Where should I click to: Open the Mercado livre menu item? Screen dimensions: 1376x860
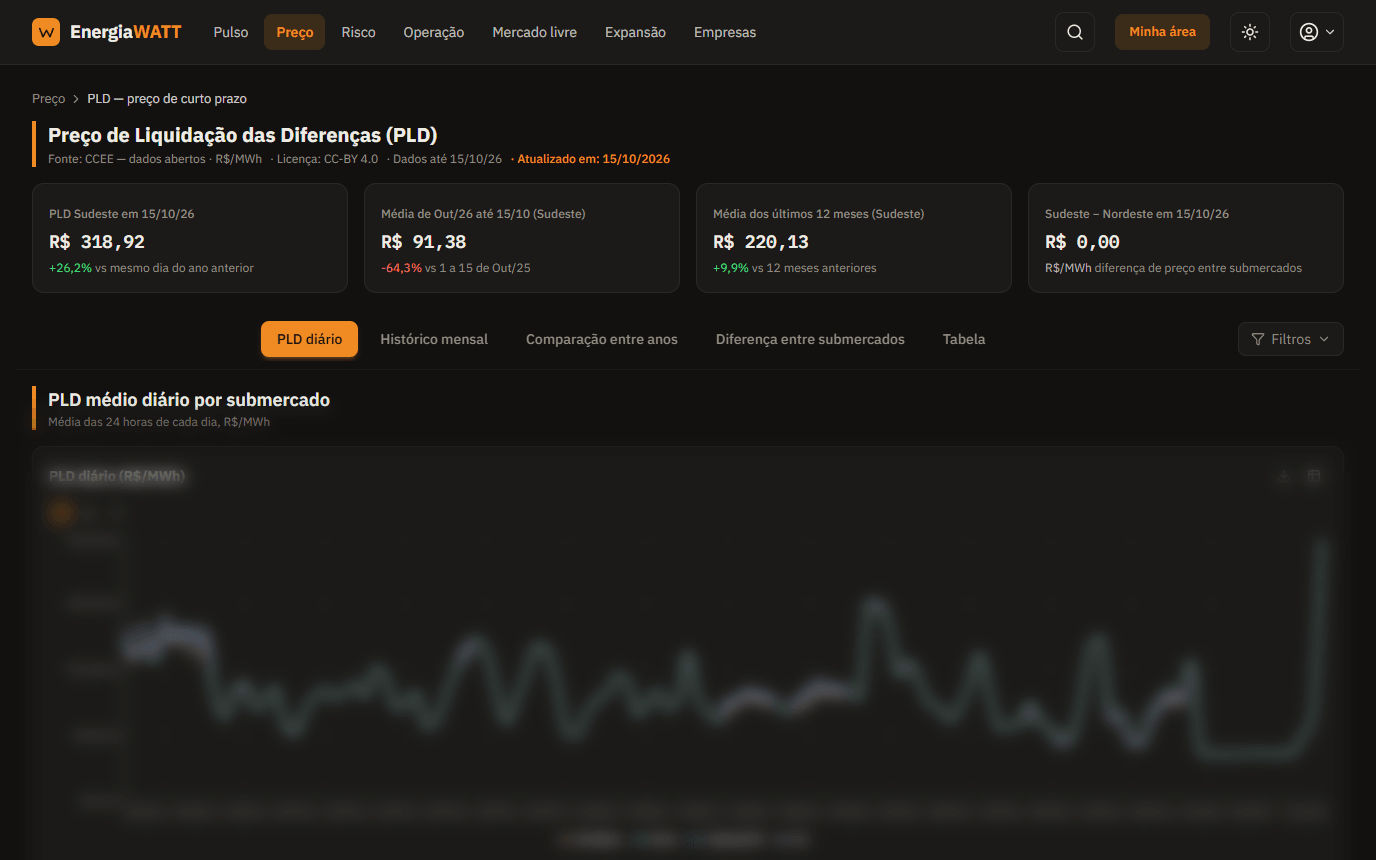click(535, 32)
